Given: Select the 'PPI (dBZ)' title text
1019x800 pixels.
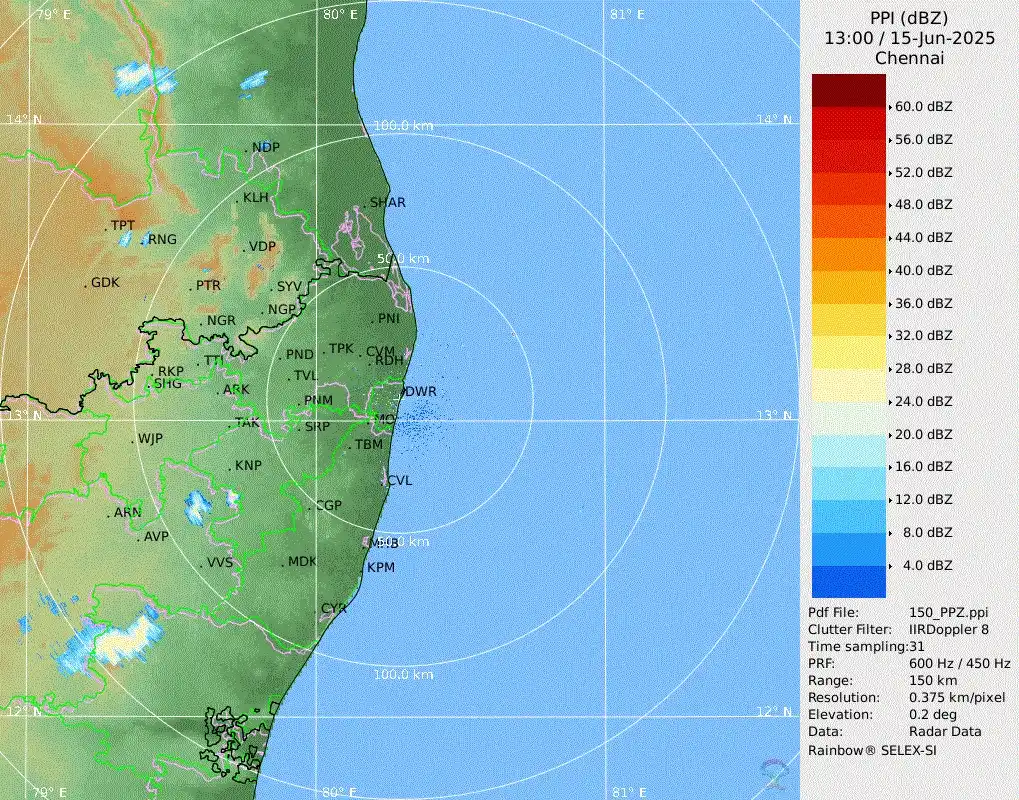Looking at the screenshot, I should click(x=909, y=18).
